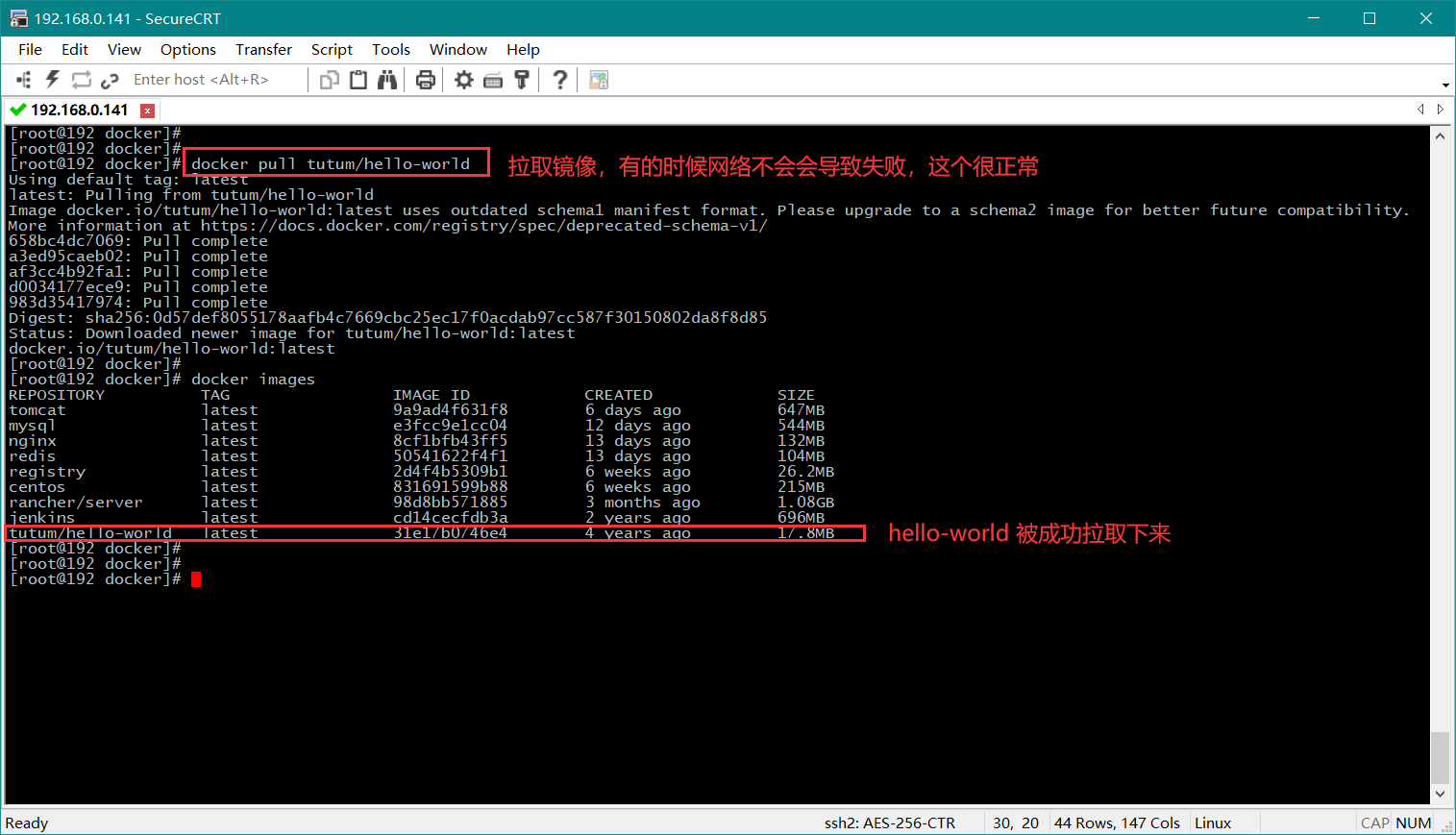Click the terminal scrollbar down arrow
1456x835 pixels.
(x=1440, y=794)
